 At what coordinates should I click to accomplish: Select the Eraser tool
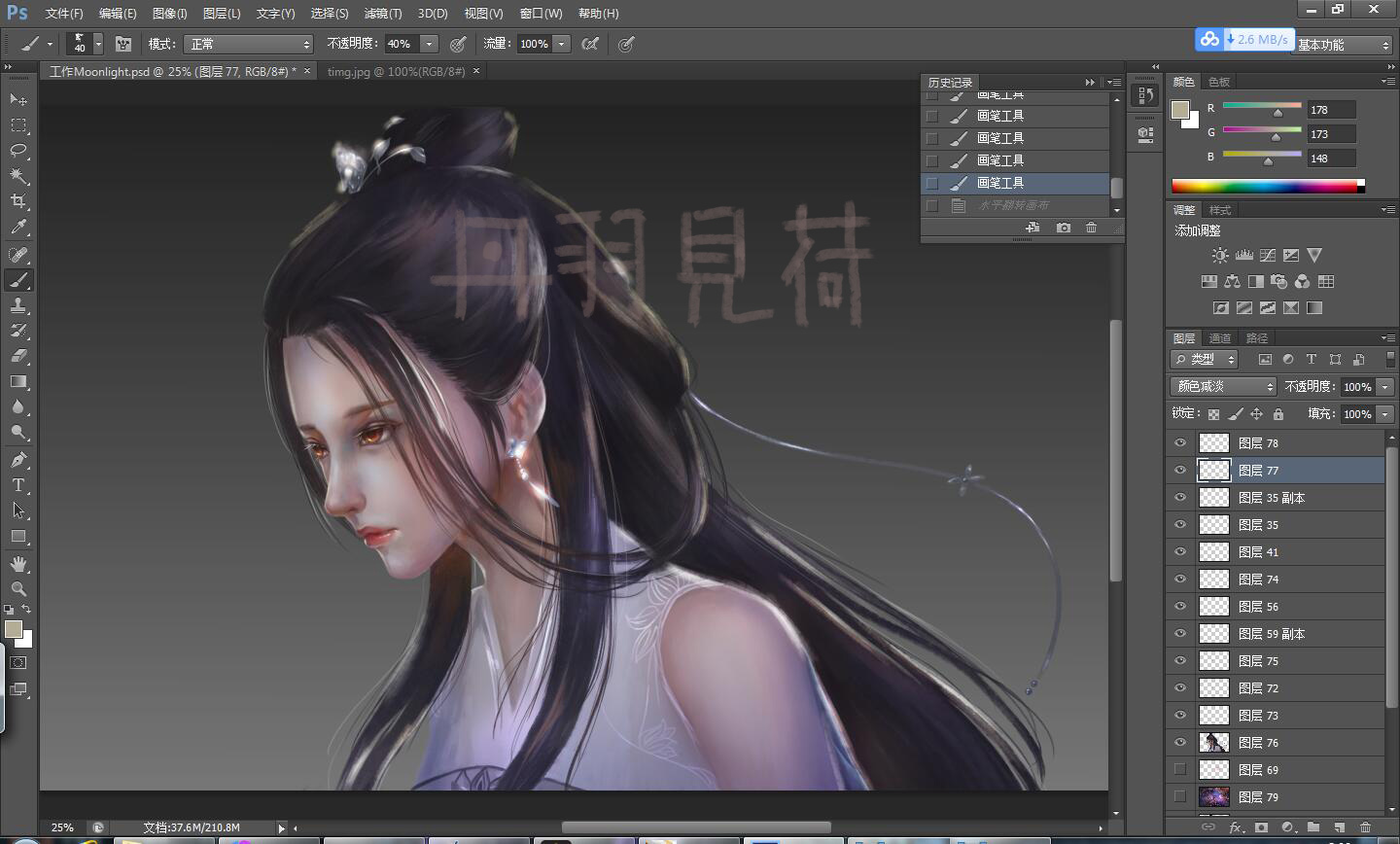(x=18, y=356)
